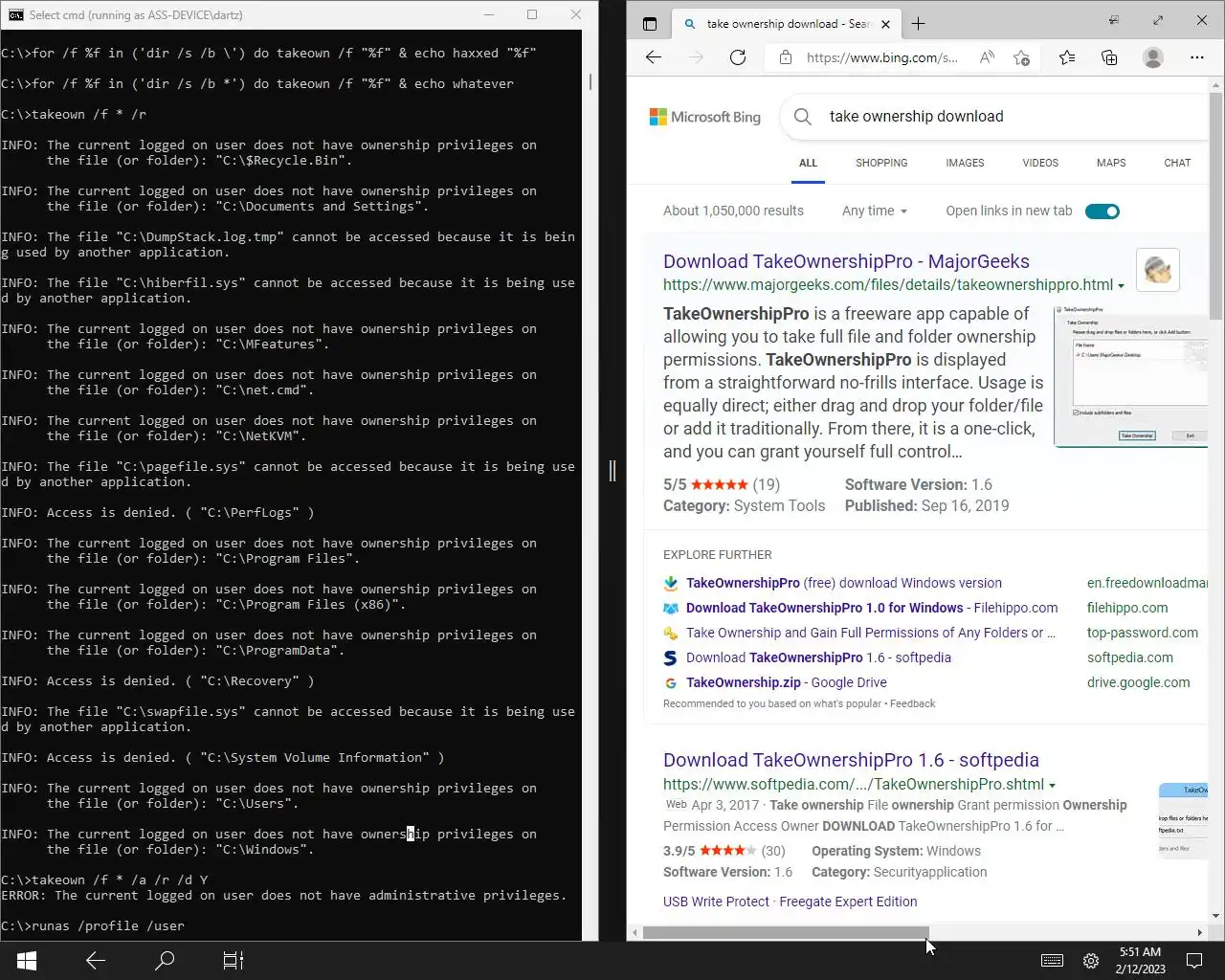Focus the Bing search box

point(995,117)
